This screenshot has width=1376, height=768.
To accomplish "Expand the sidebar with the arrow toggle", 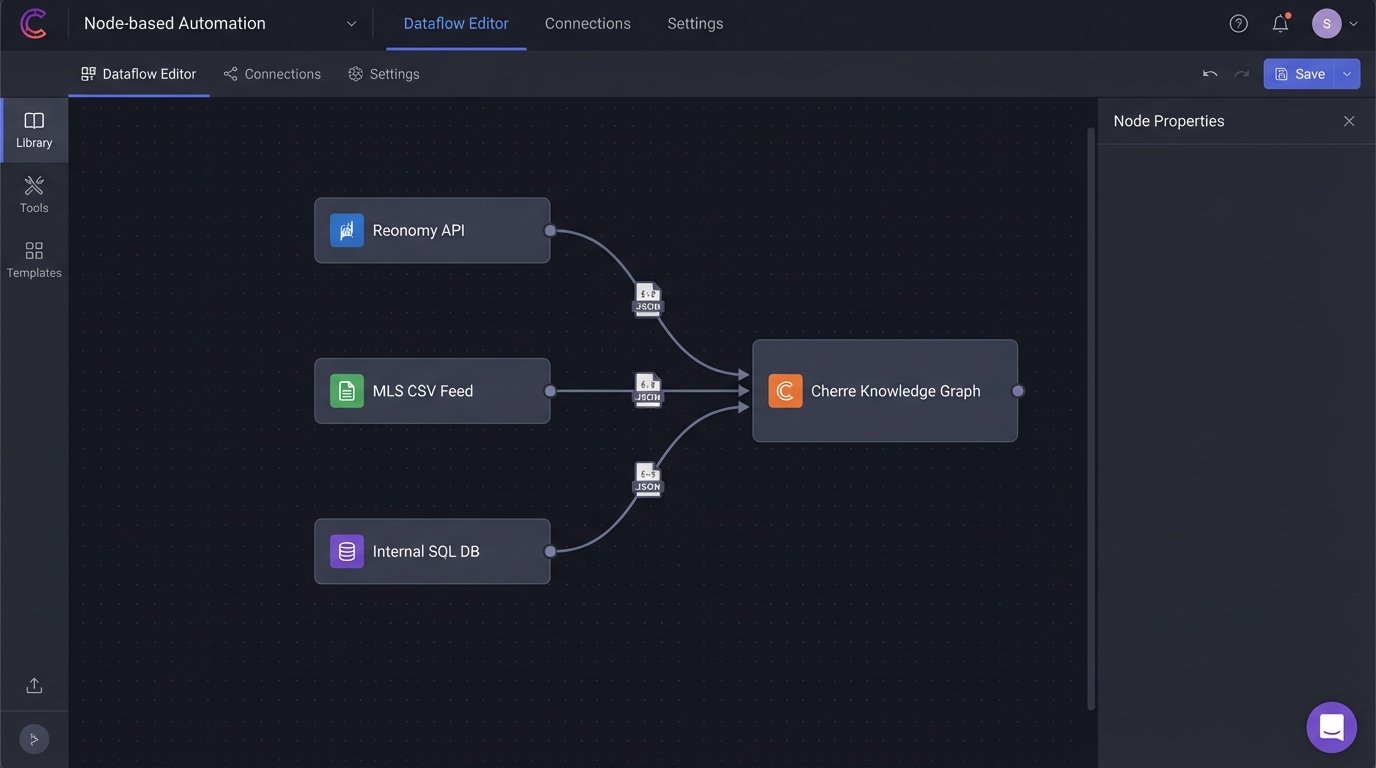I will 32,738.
